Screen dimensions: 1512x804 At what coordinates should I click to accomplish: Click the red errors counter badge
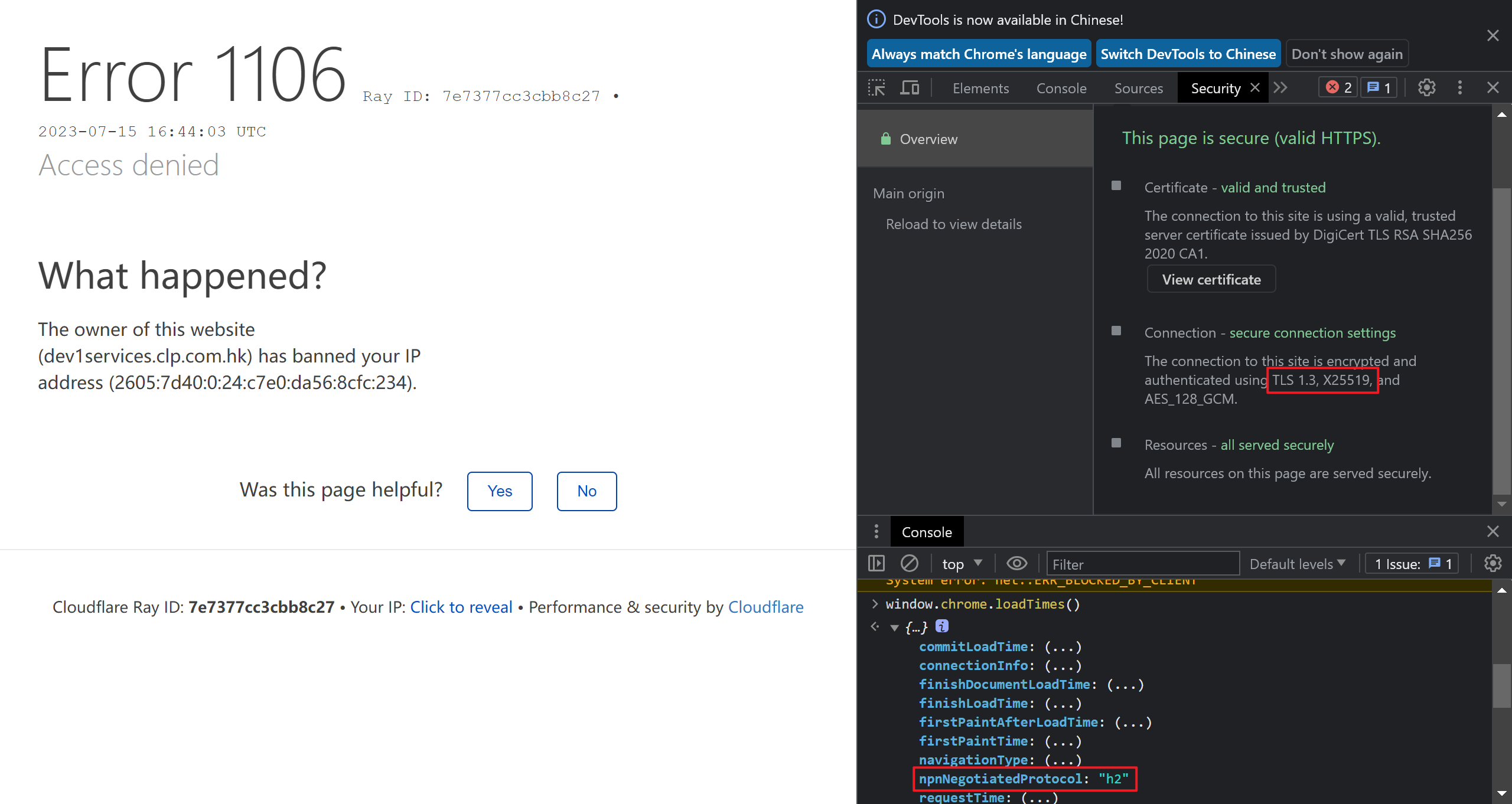[1338, 87]
